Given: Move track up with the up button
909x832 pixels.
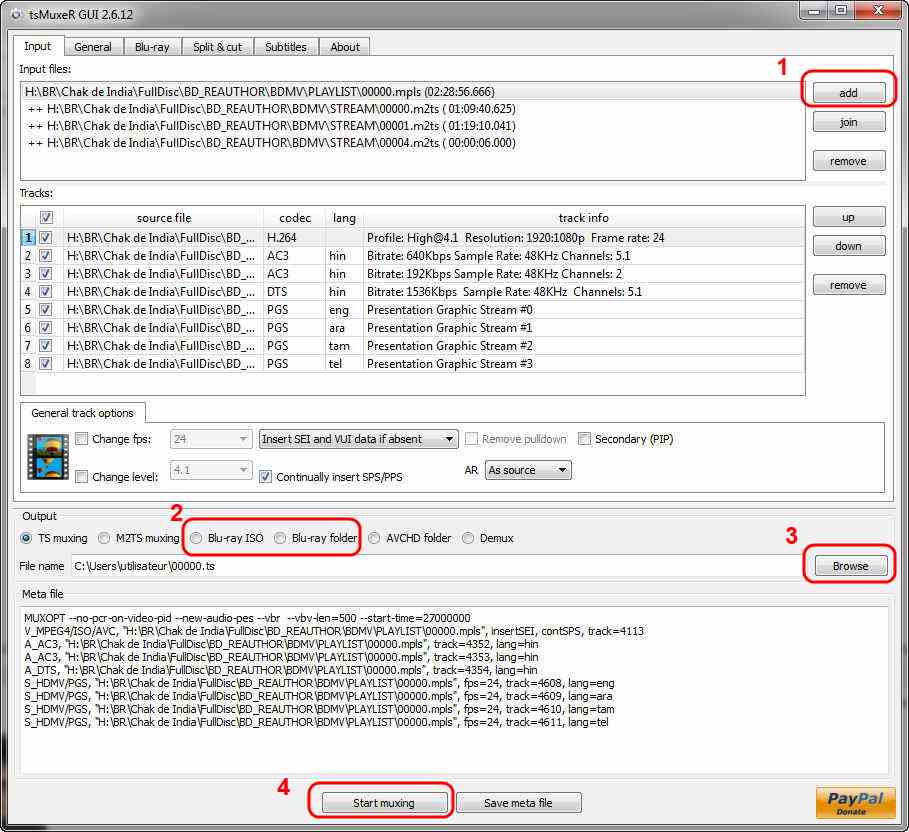Looking at the screenshot, I should tap(849, 217).
